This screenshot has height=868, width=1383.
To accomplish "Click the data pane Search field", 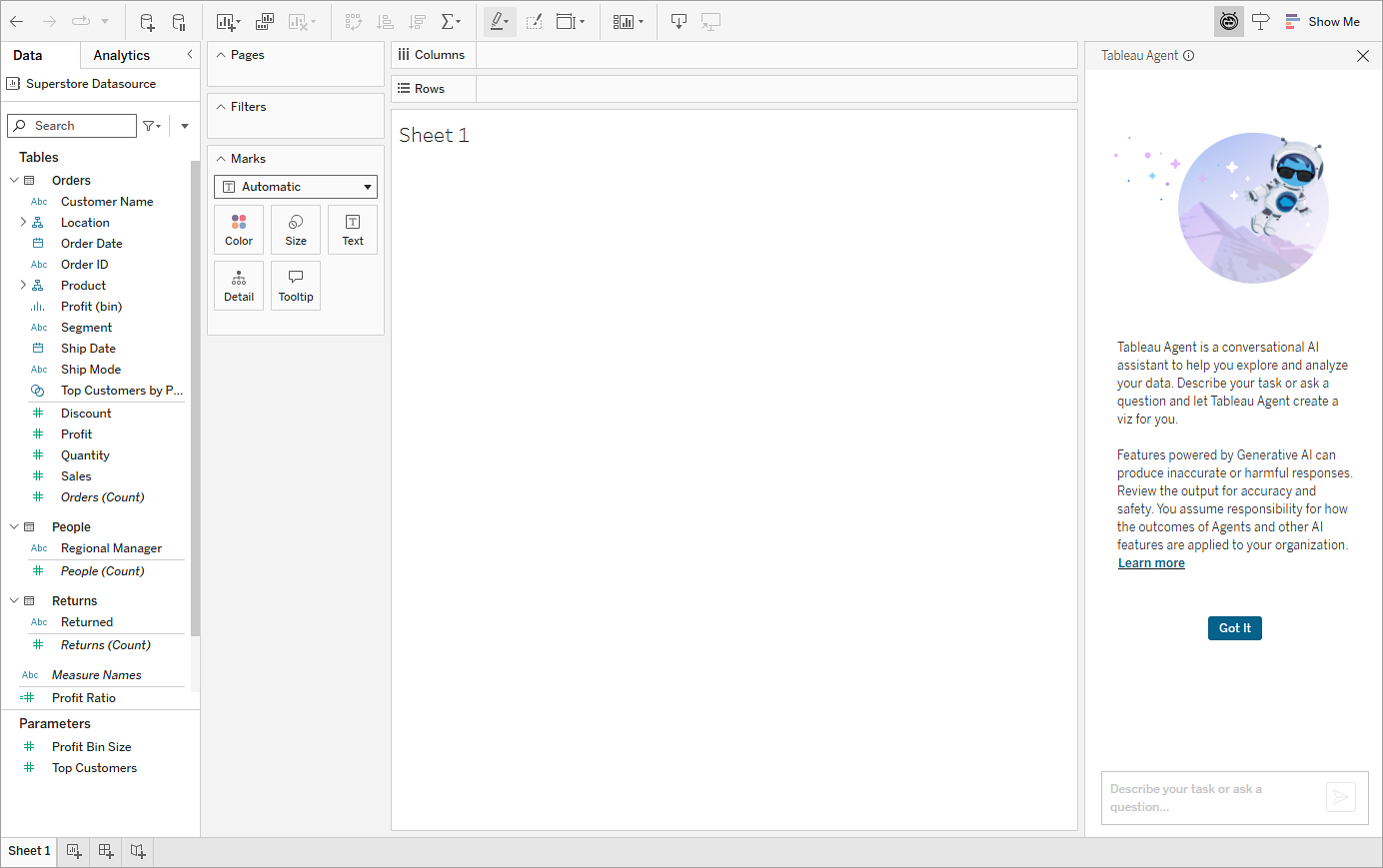I will (x=72, y=126).
